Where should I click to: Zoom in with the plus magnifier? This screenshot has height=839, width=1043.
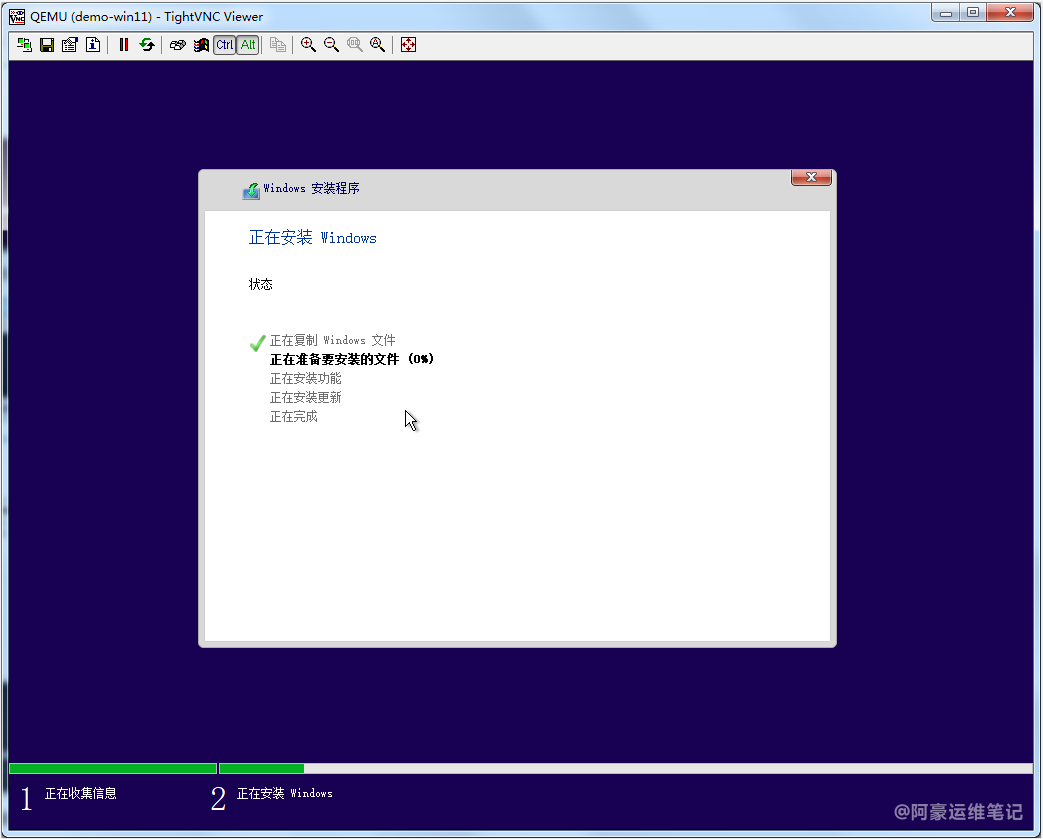coord(308,45)
